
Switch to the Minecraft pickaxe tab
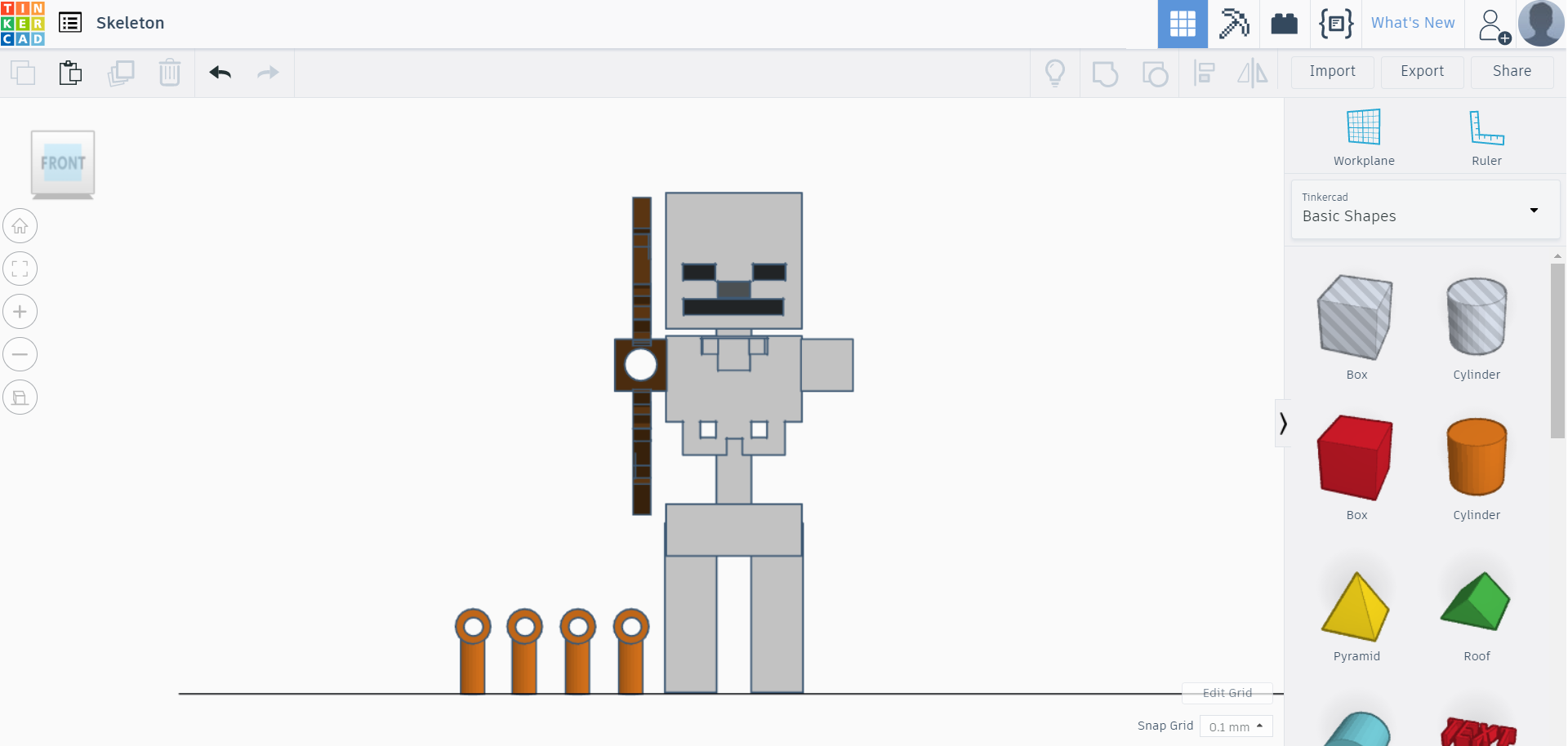click(x=1233, y=24)
